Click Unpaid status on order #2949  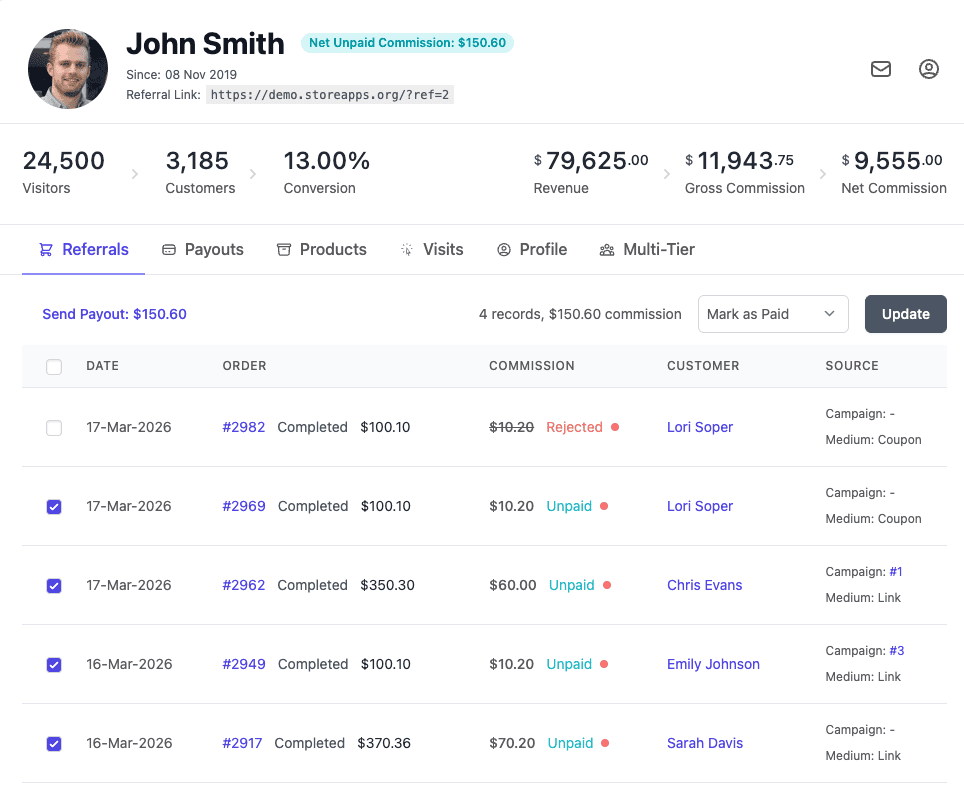[569, 664]
